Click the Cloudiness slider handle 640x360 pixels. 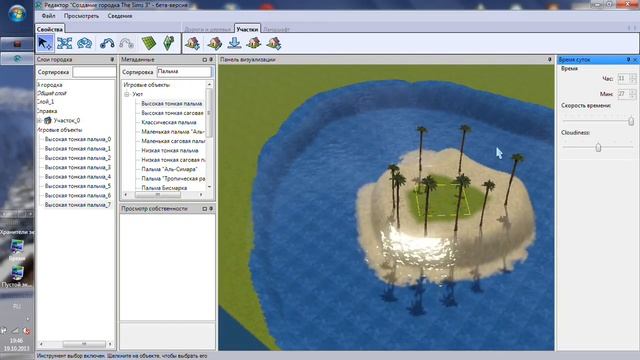598,147
